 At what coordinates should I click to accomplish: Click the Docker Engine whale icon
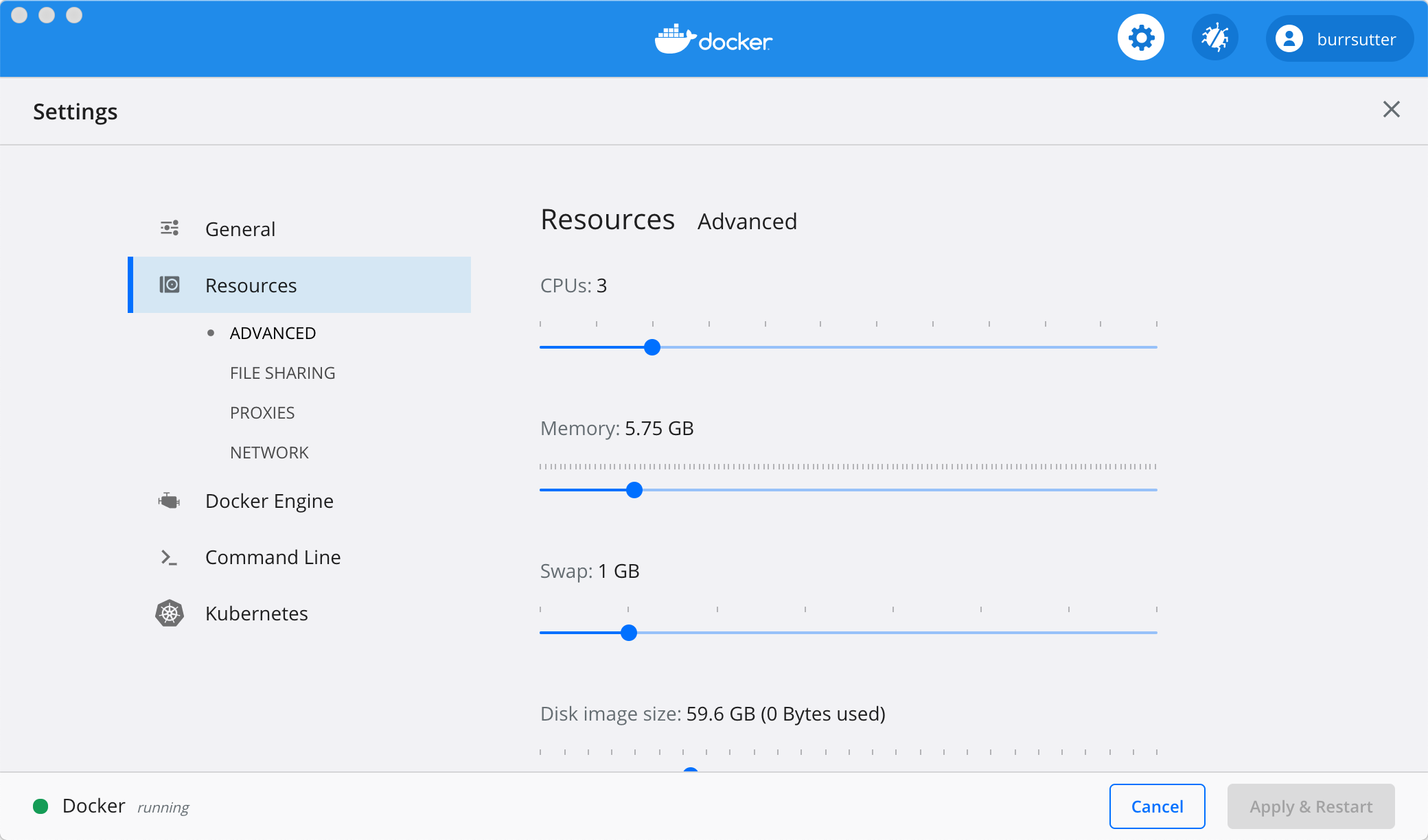pyautogui.click(x=169, y=501)
